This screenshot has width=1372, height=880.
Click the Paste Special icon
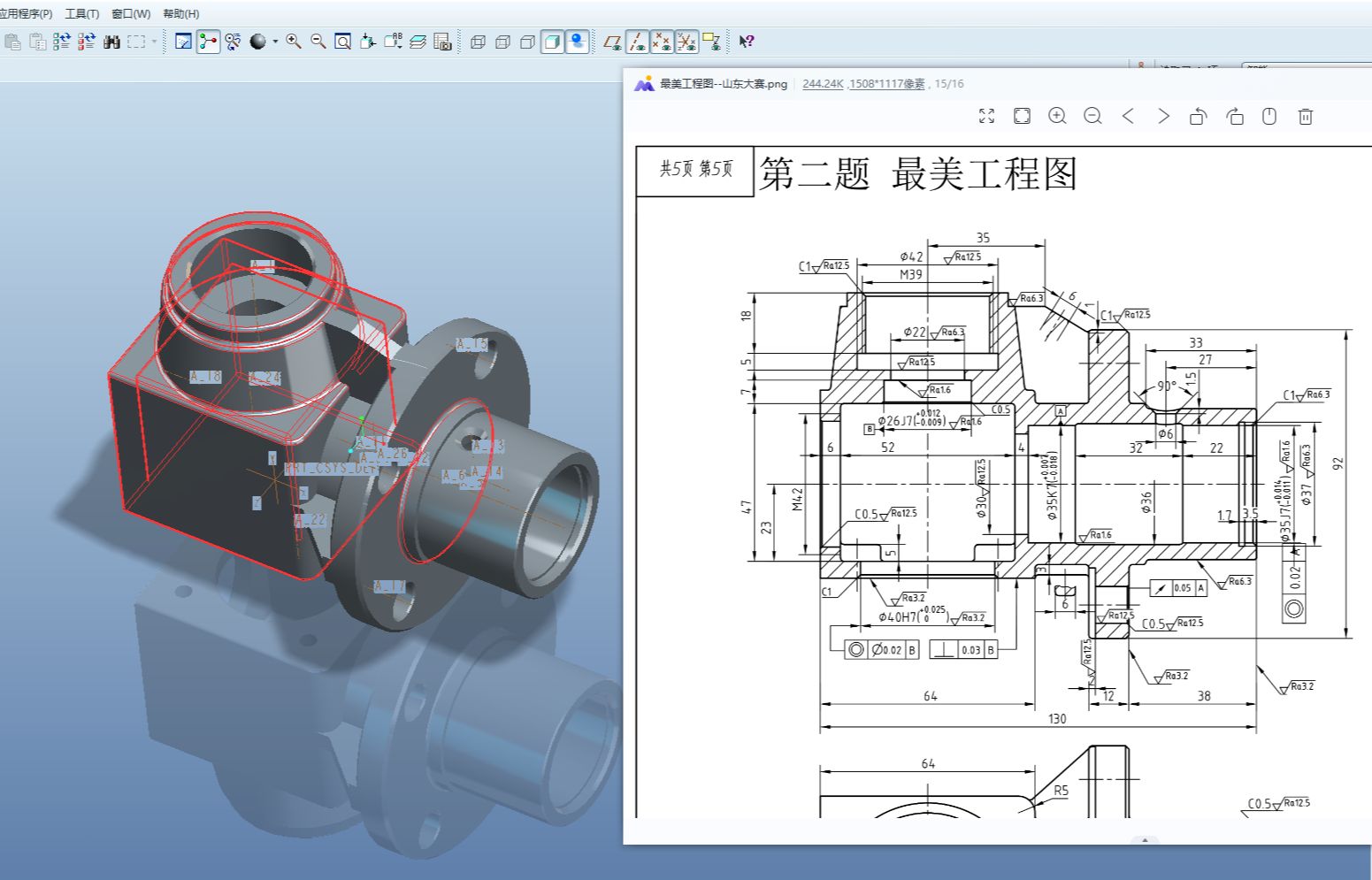(x=37, y=42)
